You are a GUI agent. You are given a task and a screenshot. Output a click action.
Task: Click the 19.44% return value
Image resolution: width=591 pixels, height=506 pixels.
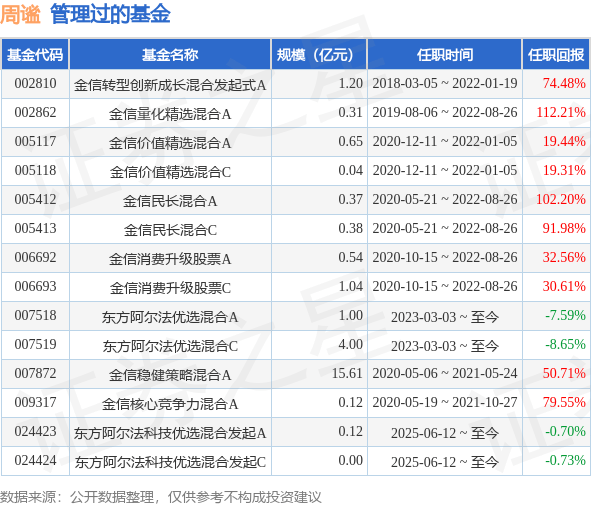pyautogui.click(x=564, y=141)
